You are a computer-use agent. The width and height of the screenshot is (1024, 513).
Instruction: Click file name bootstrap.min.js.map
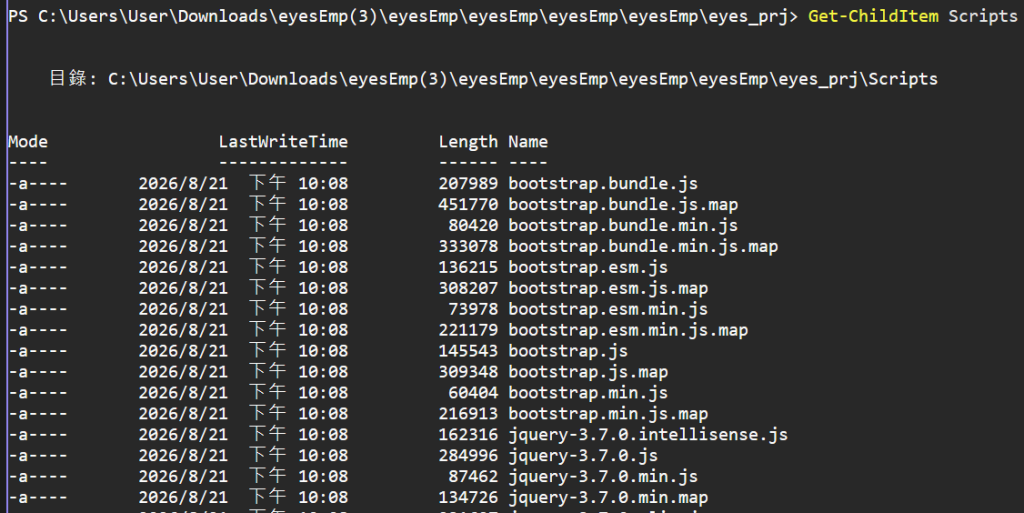608,413
